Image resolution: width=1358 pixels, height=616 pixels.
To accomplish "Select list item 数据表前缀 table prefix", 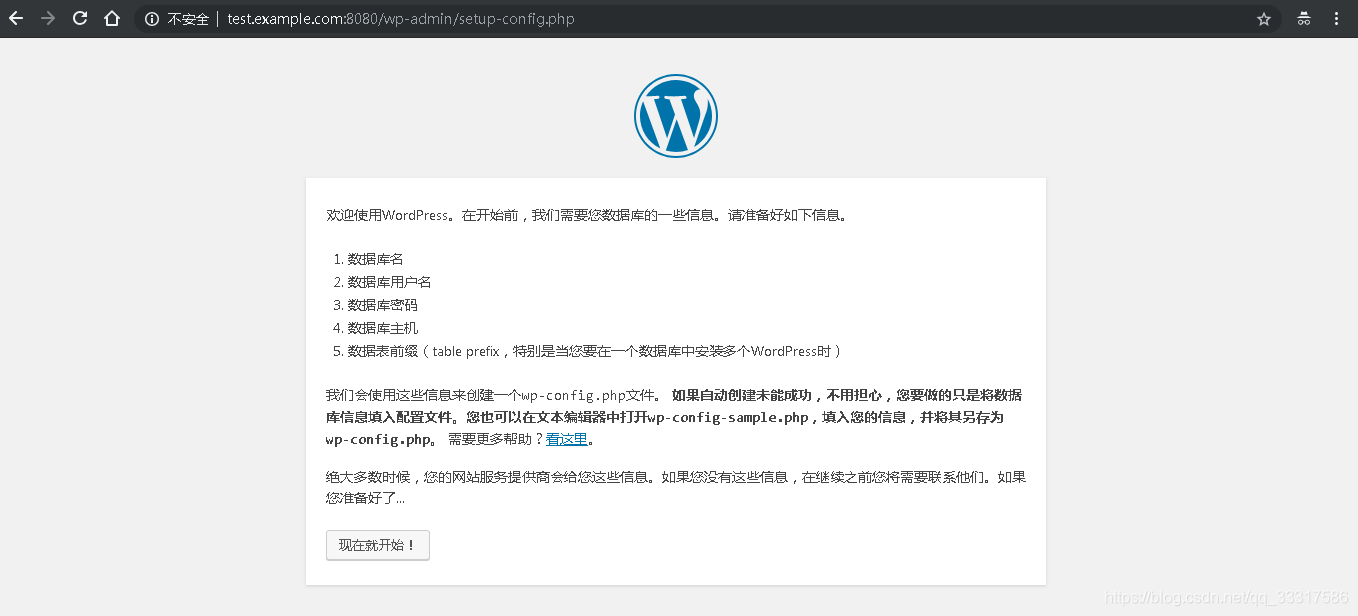I will tap(595, 351).
